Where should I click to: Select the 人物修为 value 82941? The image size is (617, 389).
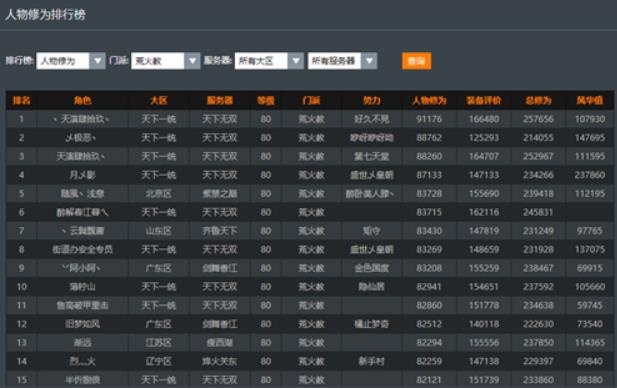429,287
